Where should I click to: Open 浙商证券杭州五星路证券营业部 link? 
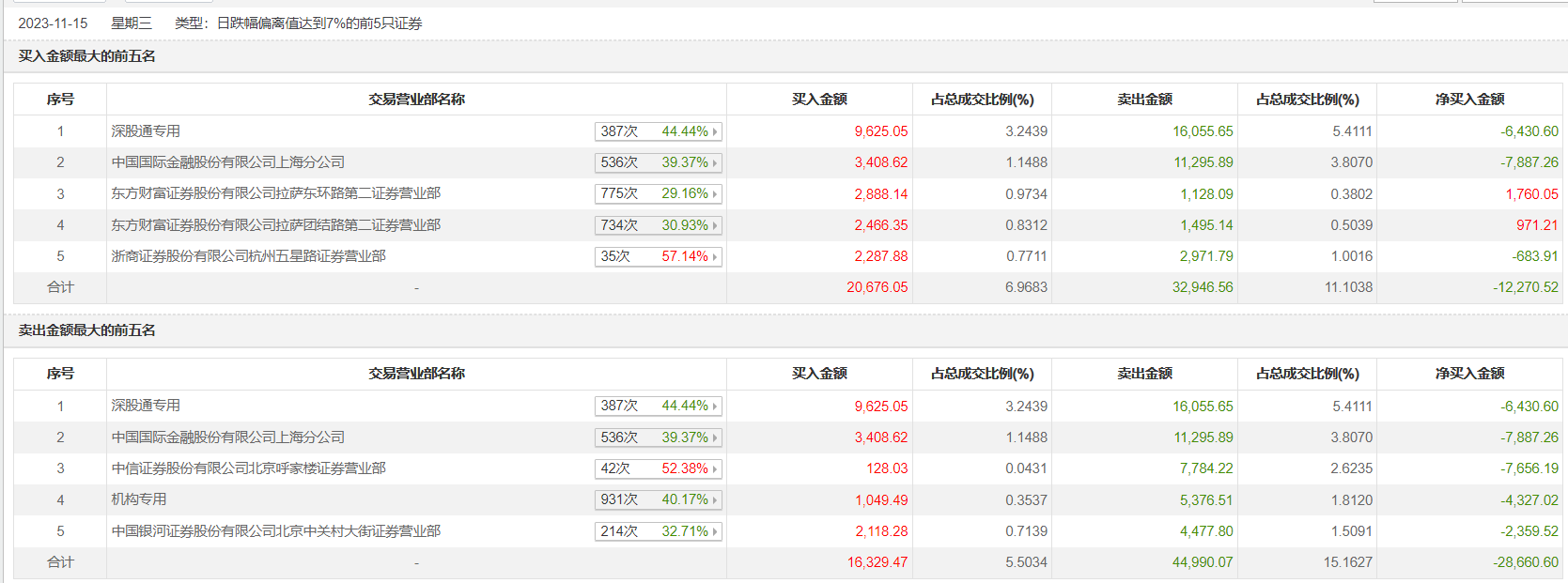coord(248,256)
